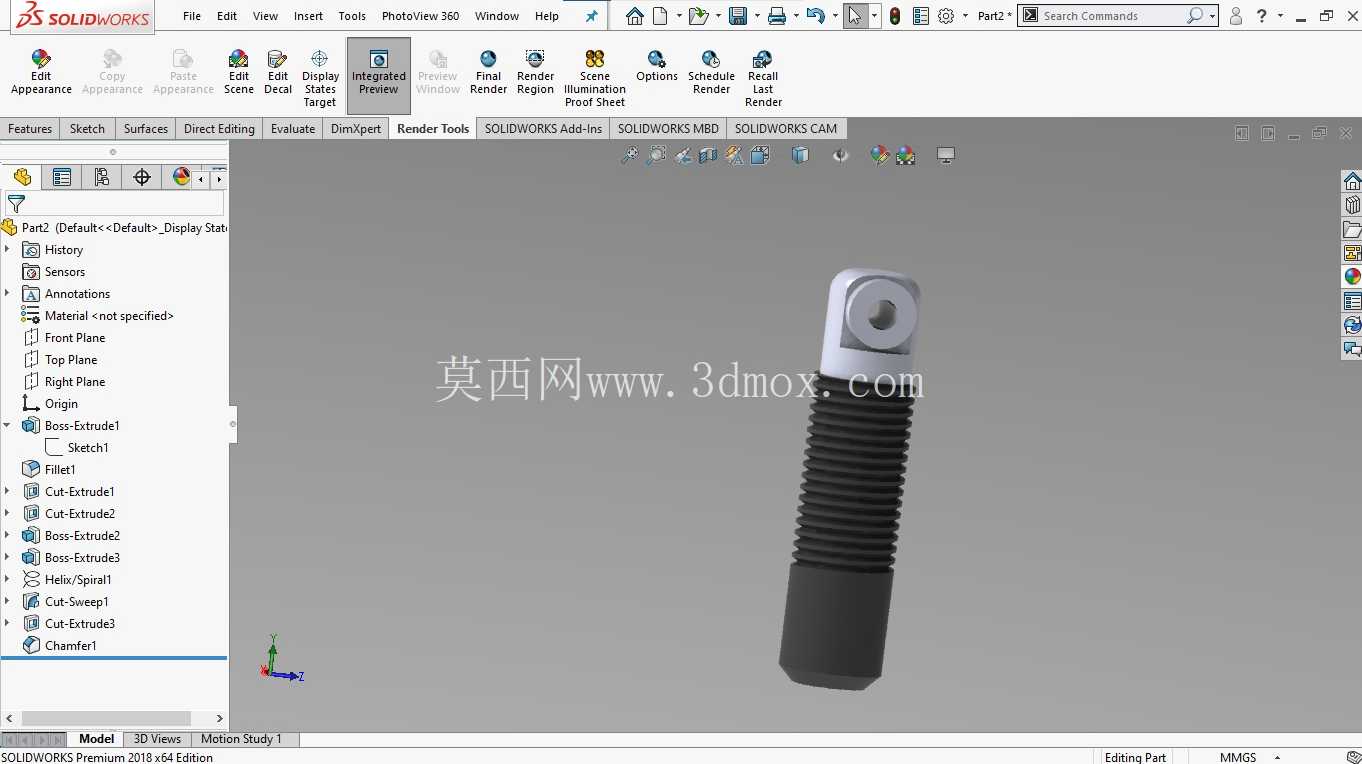1362x764 pixels.
Task: Expand the Annotations folder
Action: pyautogui.click(x=7, y=293)
